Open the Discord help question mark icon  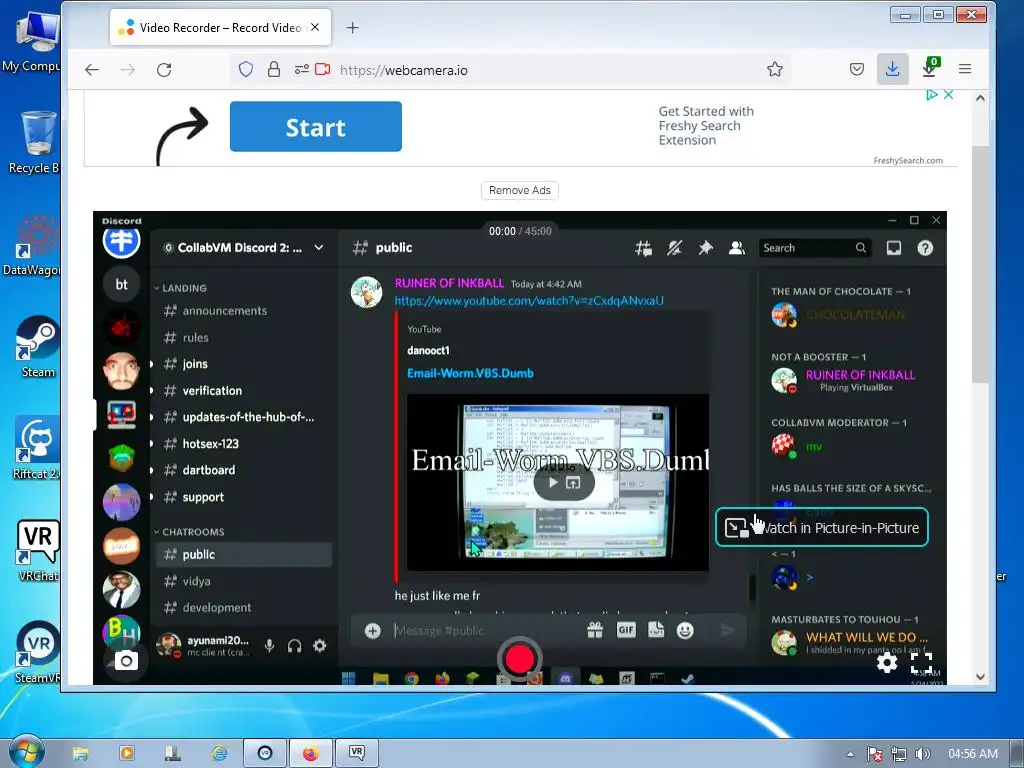click(925, 248)
